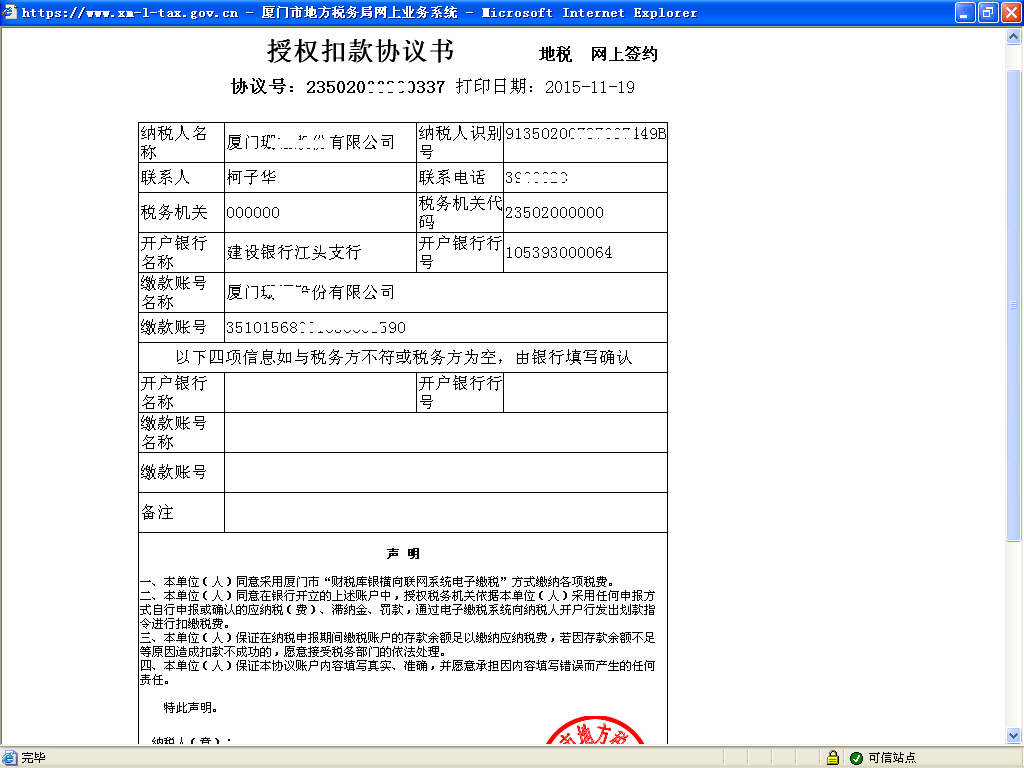Click the empty bank-filled 开户银行名称 field
Screen dimensions: 1024x768
tap(320, 392)
